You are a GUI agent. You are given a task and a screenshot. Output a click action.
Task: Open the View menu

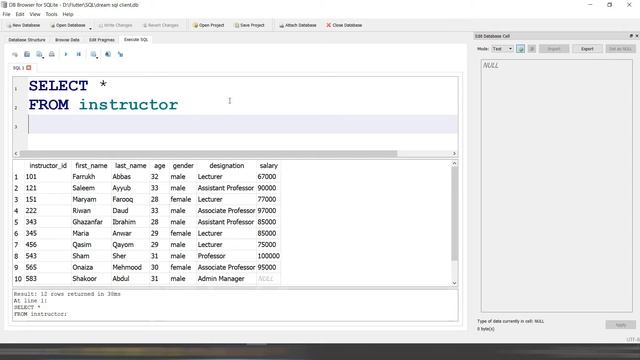[x=35, y=14]
